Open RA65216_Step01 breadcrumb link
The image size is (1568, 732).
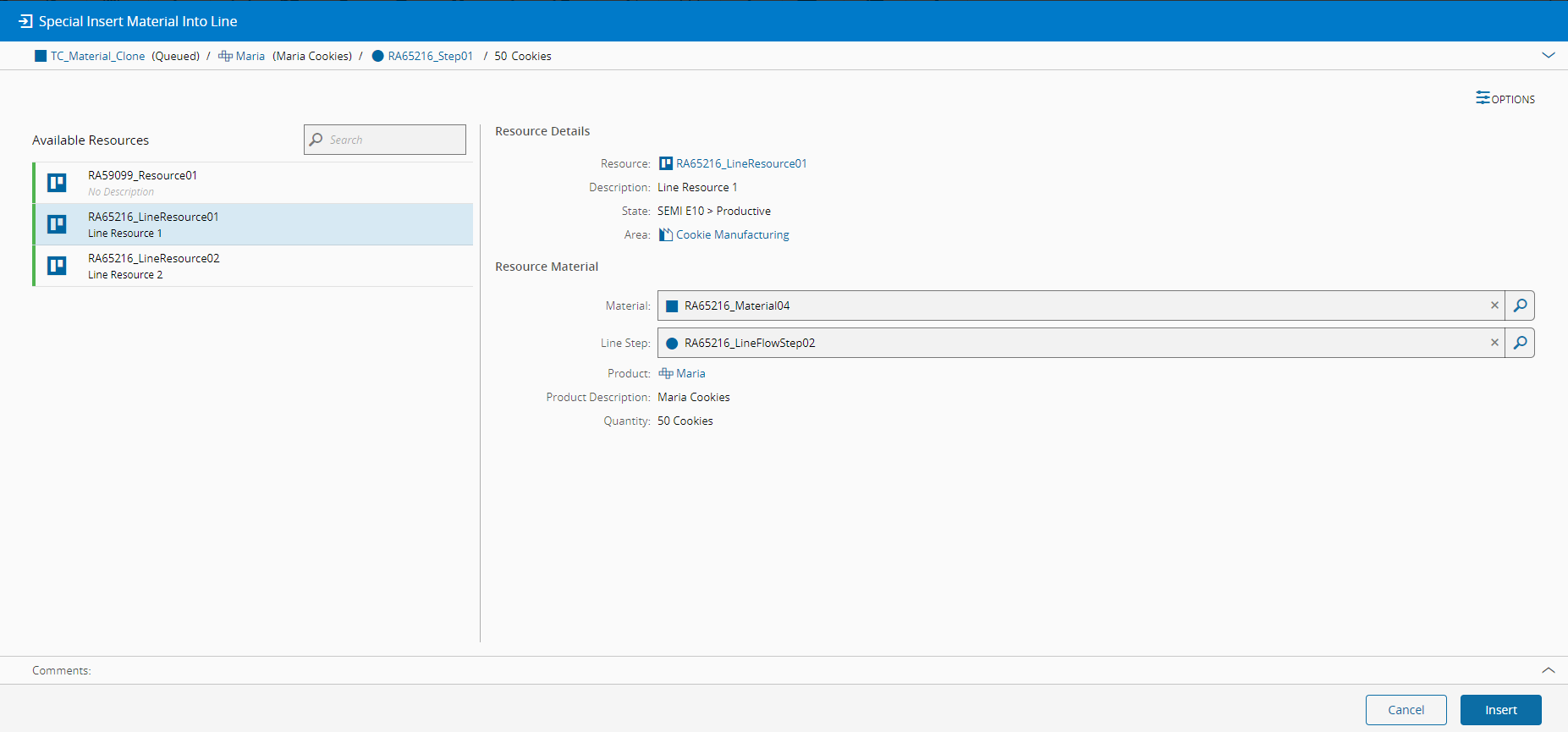click(430, 56)
